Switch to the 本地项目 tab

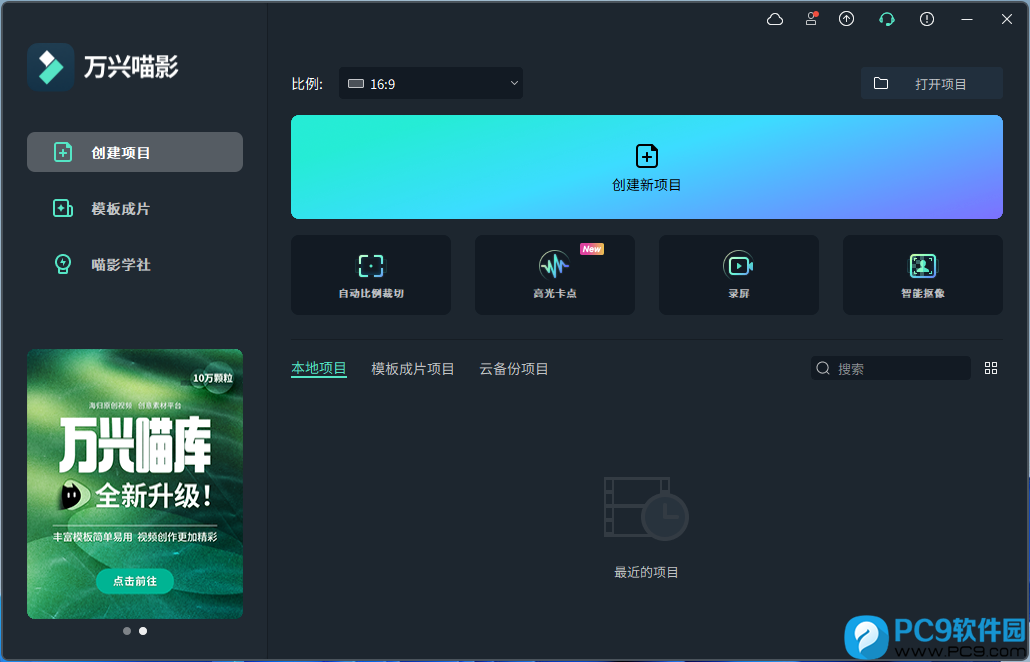(x=319, y=368)
